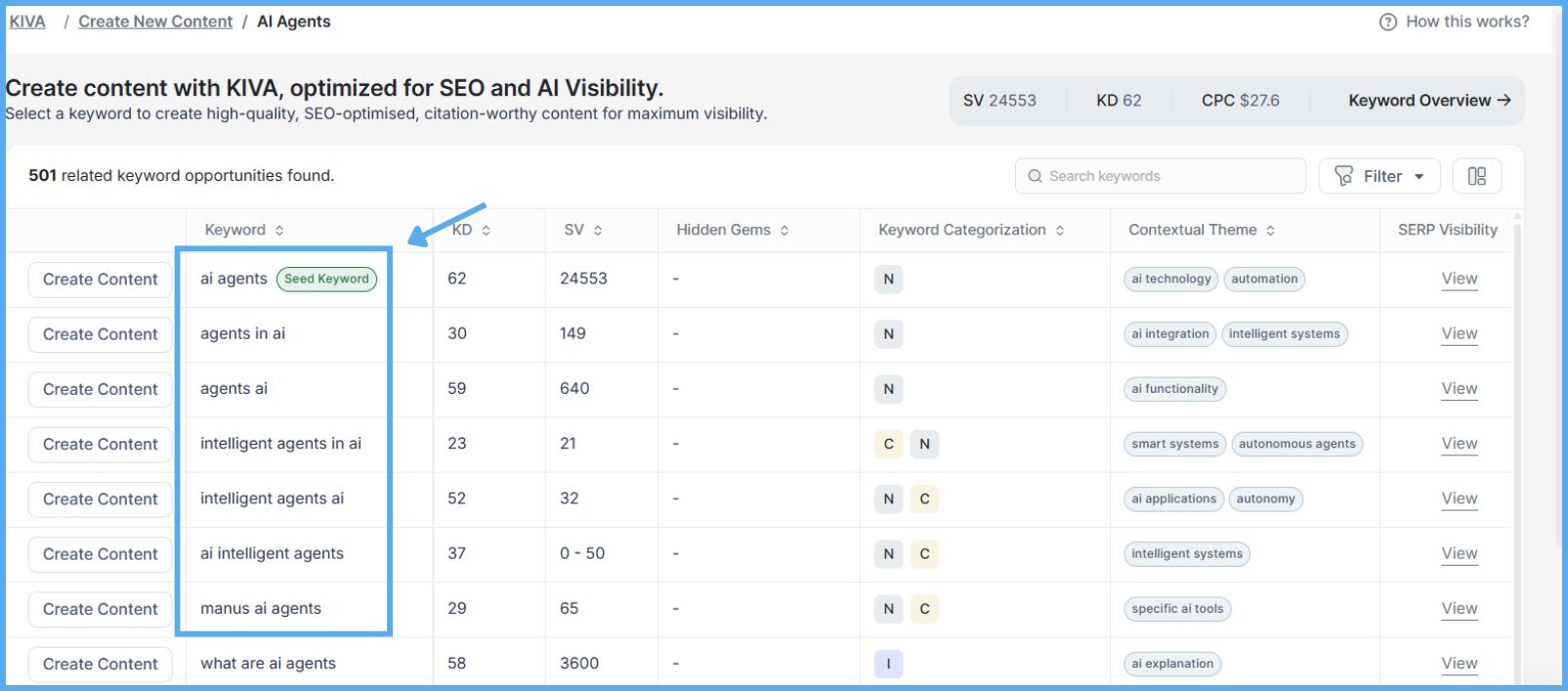The height and width of the screenshot is (691, 1568).
Task: View SERP Visibility for 'manus ai agents'
Action: click(x=1459, y=609)
